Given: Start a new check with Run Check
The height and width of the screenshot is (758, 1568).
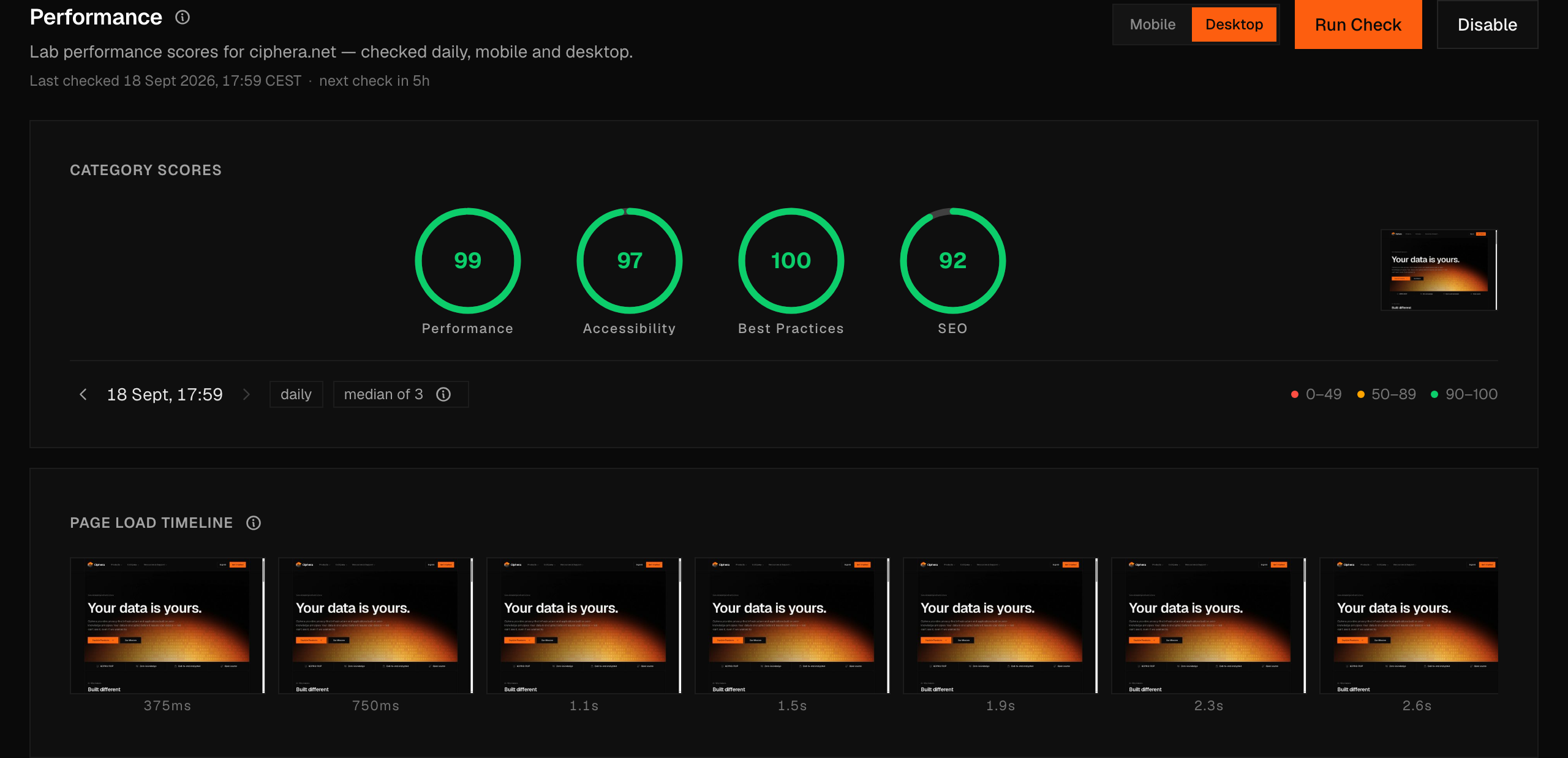Looking at the screenshot, I should tap(1358, 24).
